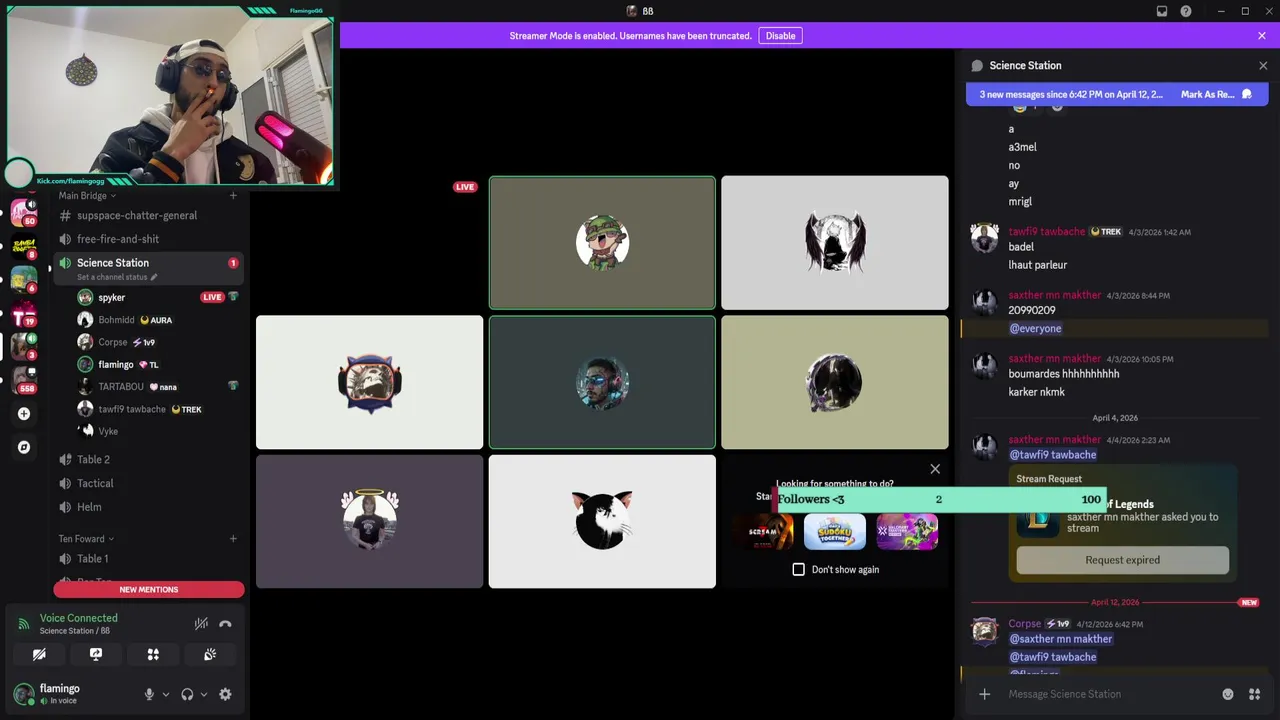Image resolution: width=1280 pixels, height=720 pixels.
Task: Click Corpse username in chat message
Action: click(x=1024, y=624)
